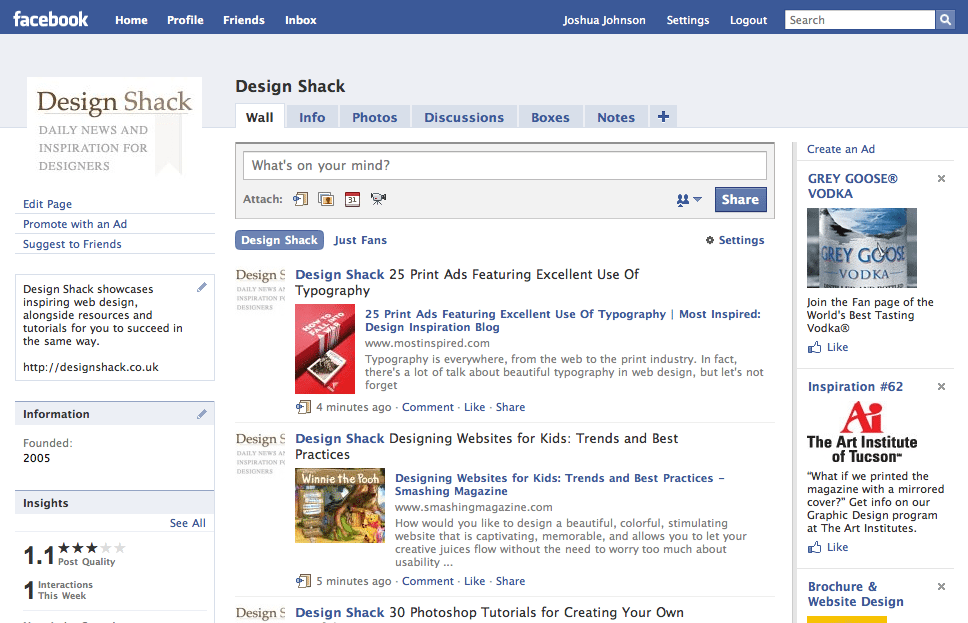Click the Inspiration #62 ad title

(x=855, y=387)
